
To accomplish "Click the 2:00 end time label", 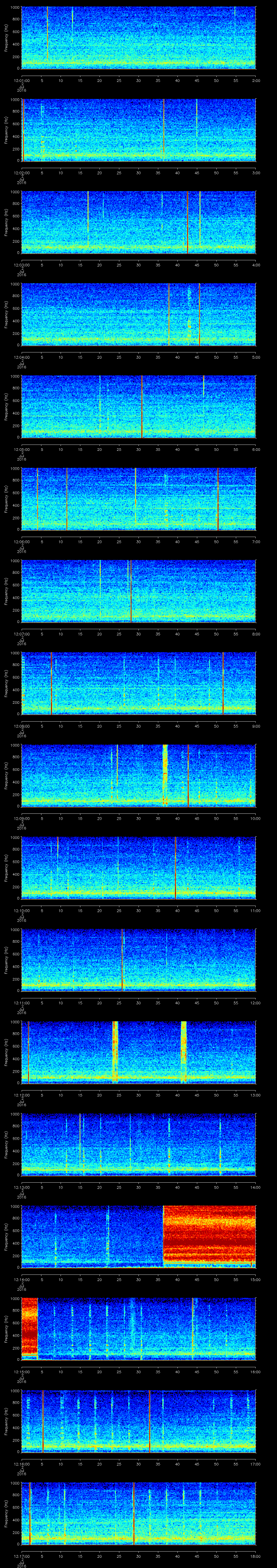I will click(256, 80).
